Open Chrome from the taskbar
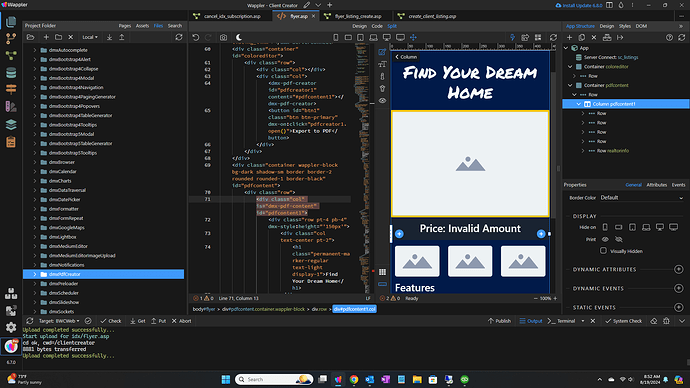 (x=354, y=379)
